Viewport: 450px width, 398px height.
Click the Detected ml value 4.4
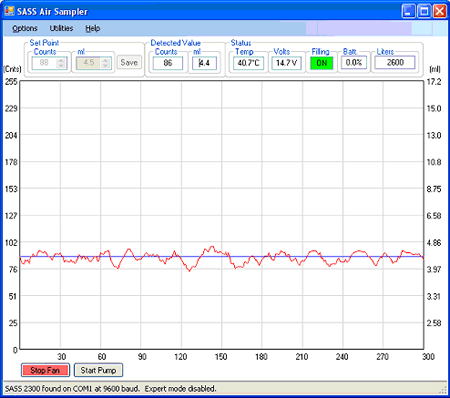[x=204, y=63]
